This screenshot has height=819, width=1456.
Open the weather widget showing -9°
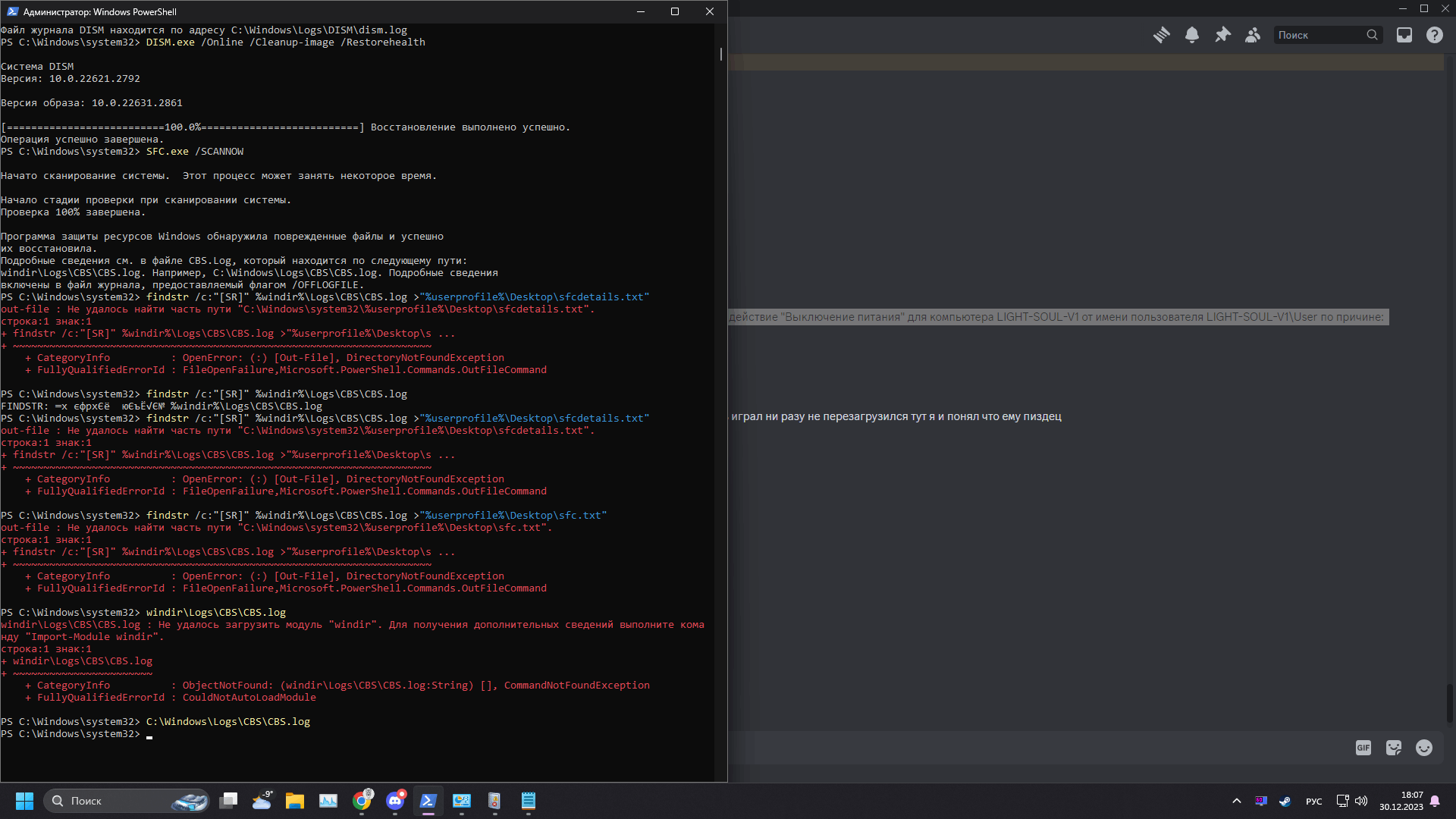(262, 801)
